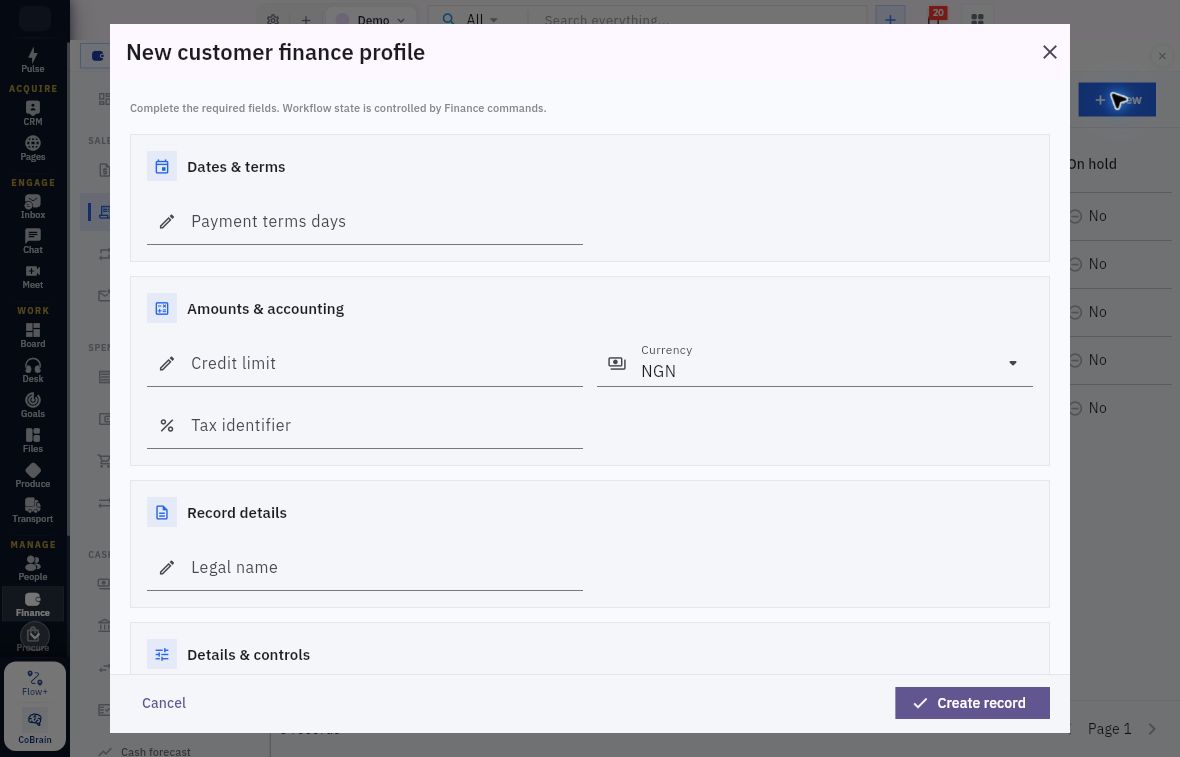The image size is (1180, 757).
Task: Click the Dates & terms calendar icon
Action: [x=162, y=166]
